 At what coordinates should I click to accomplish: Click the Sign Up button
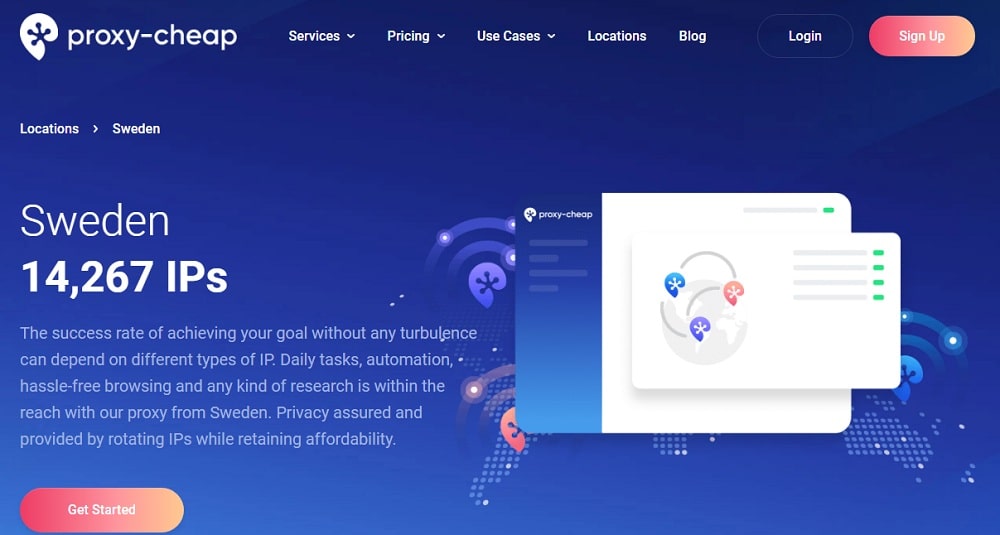922,36
